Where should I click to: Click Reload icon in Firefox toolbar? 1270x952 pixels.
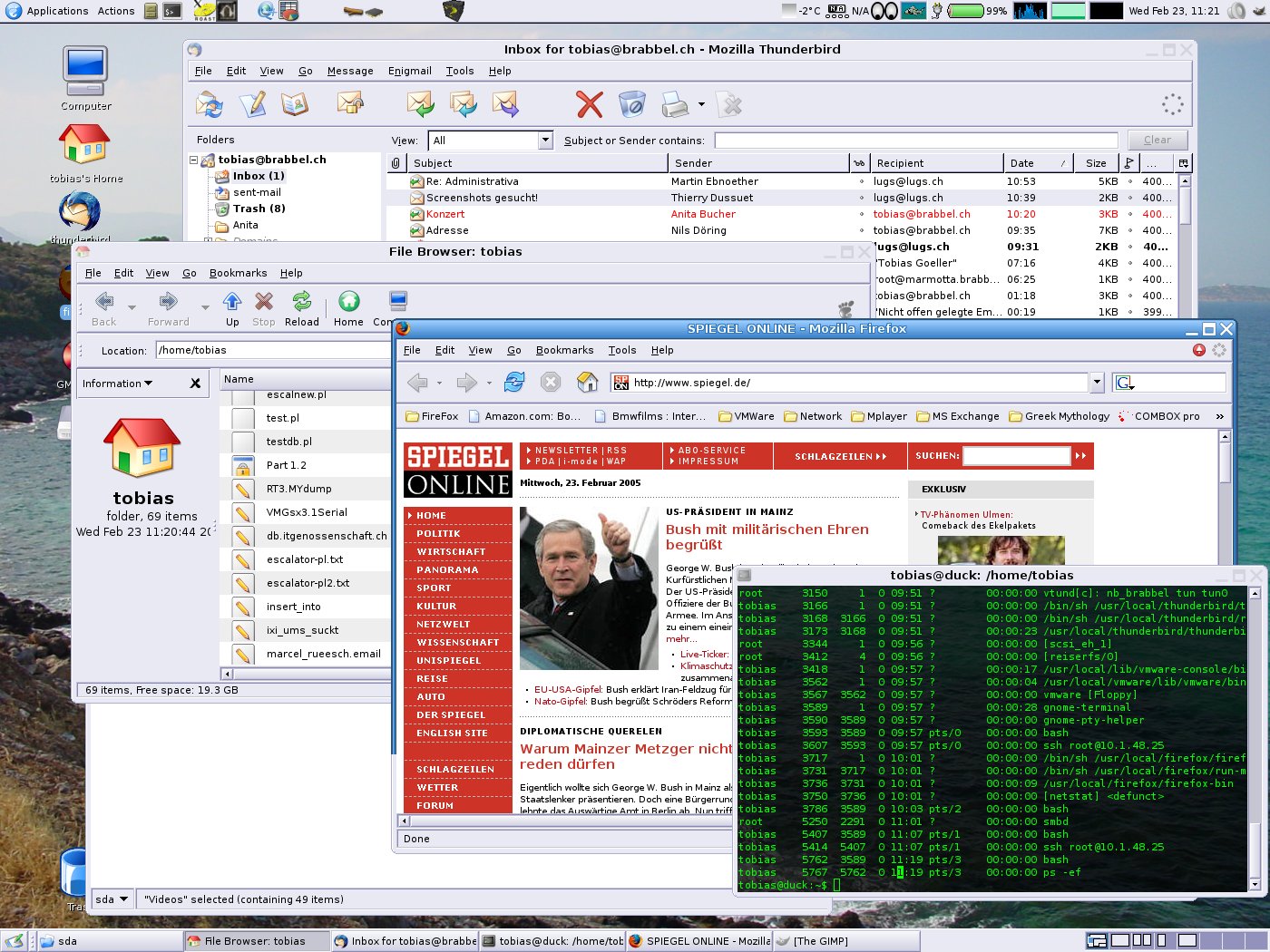pos(514,383)
